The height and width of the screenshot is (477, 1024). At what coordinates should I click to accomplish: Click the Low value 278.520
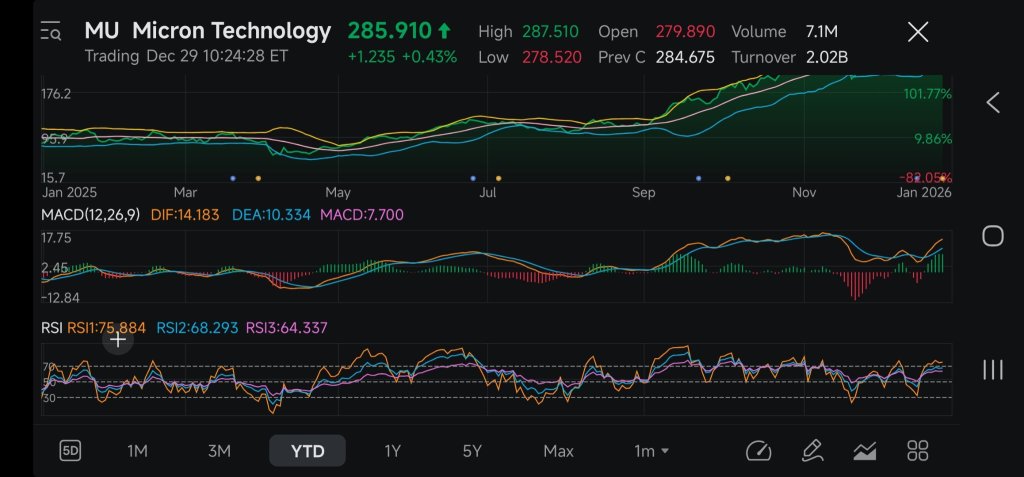click(552, 58)
